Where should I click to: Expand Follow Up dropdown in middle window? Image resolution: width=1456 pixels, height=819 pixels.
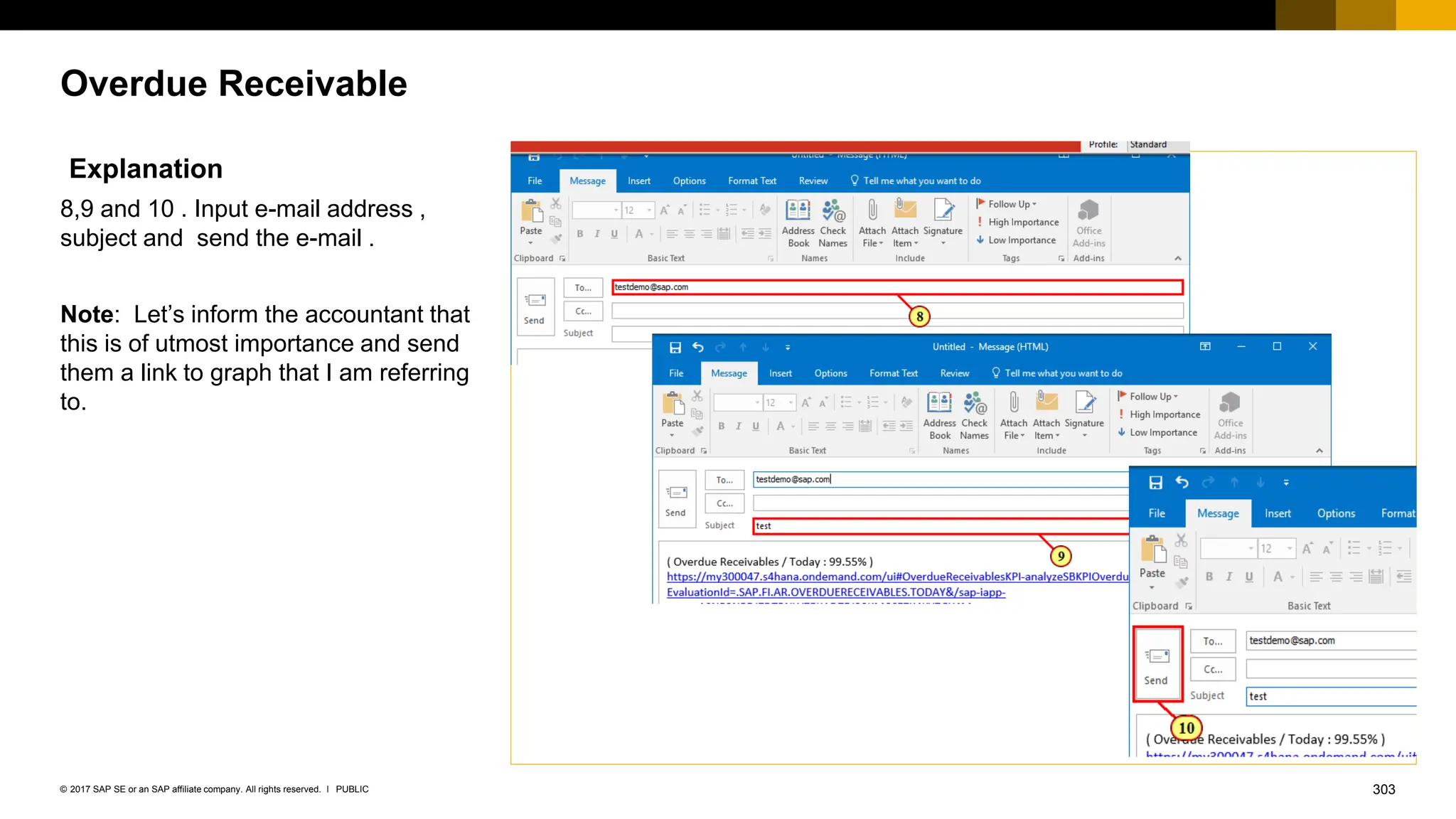[x=1147, y=396]
